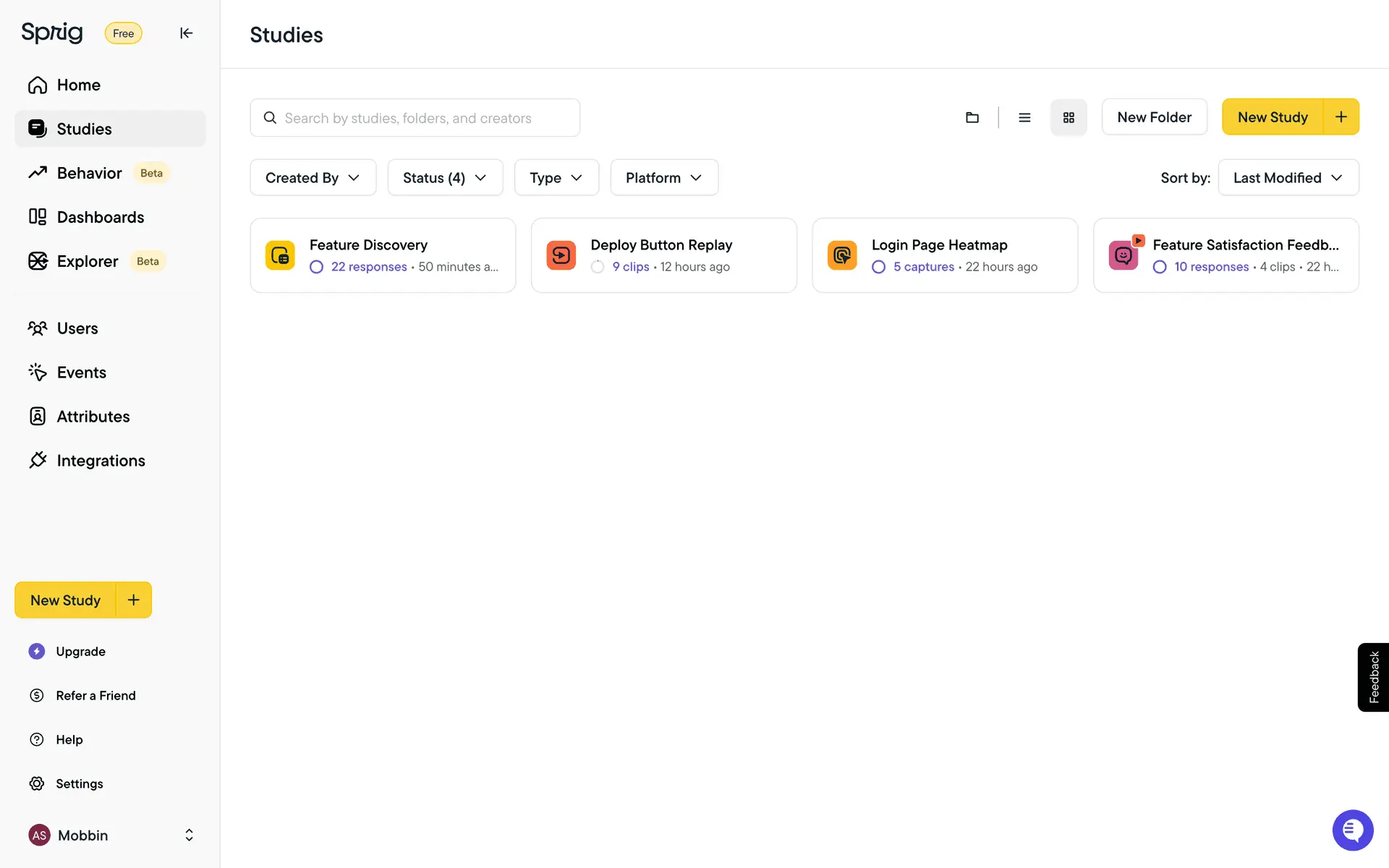Switch to grid view layout
This screenshot has width=1389, height=868.
[1069, 117]
